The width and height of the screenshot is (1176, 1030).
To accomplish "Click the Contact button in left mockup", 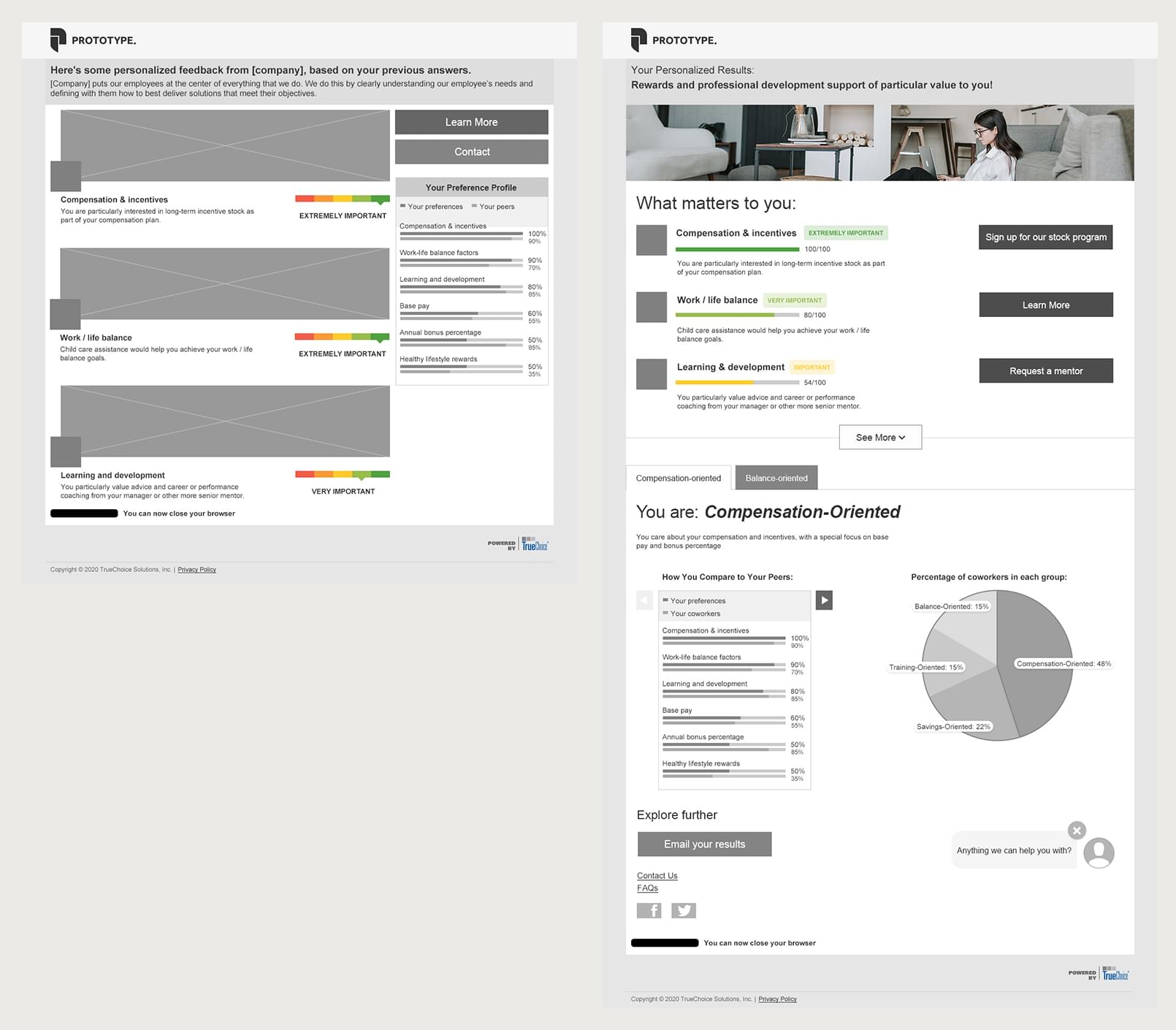I will (472, 152).
